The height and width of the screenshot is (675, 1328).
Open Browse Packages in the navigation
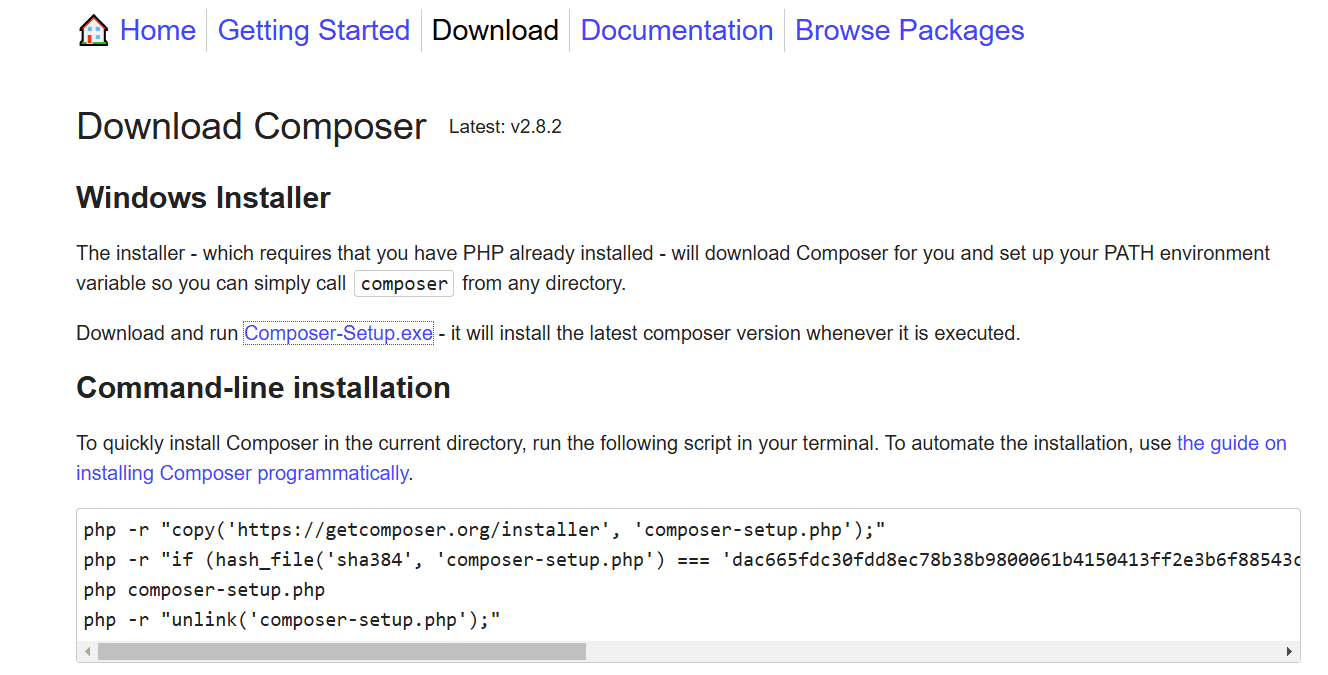click(910, 30)
